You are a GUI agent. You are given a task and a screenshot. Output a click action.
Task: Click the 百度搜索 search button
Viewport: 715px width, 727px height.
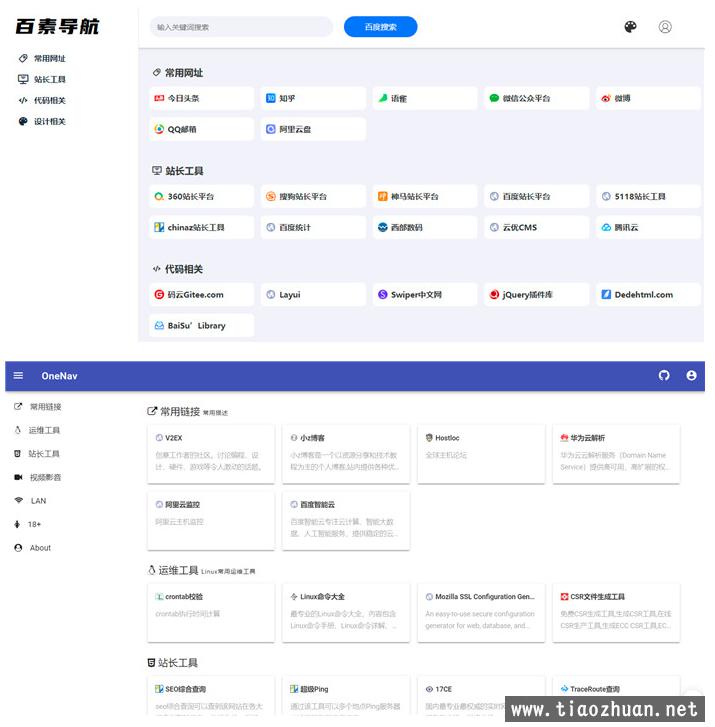coord(380,27)
